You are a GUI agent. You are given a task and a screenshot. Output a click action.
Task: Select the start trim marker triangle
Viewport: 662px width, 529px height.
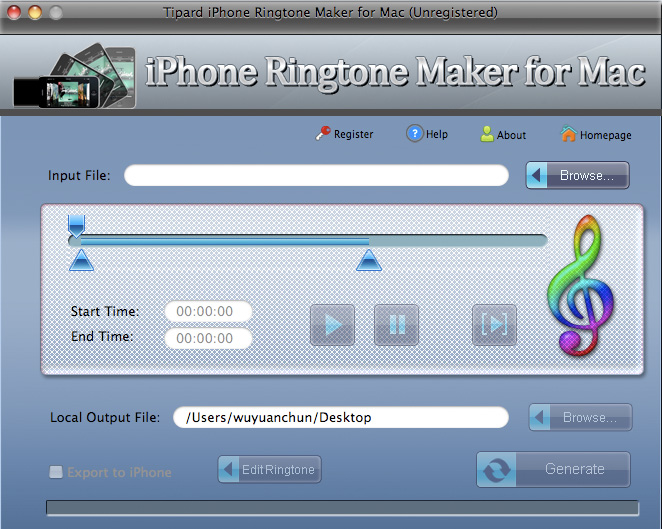81,261
